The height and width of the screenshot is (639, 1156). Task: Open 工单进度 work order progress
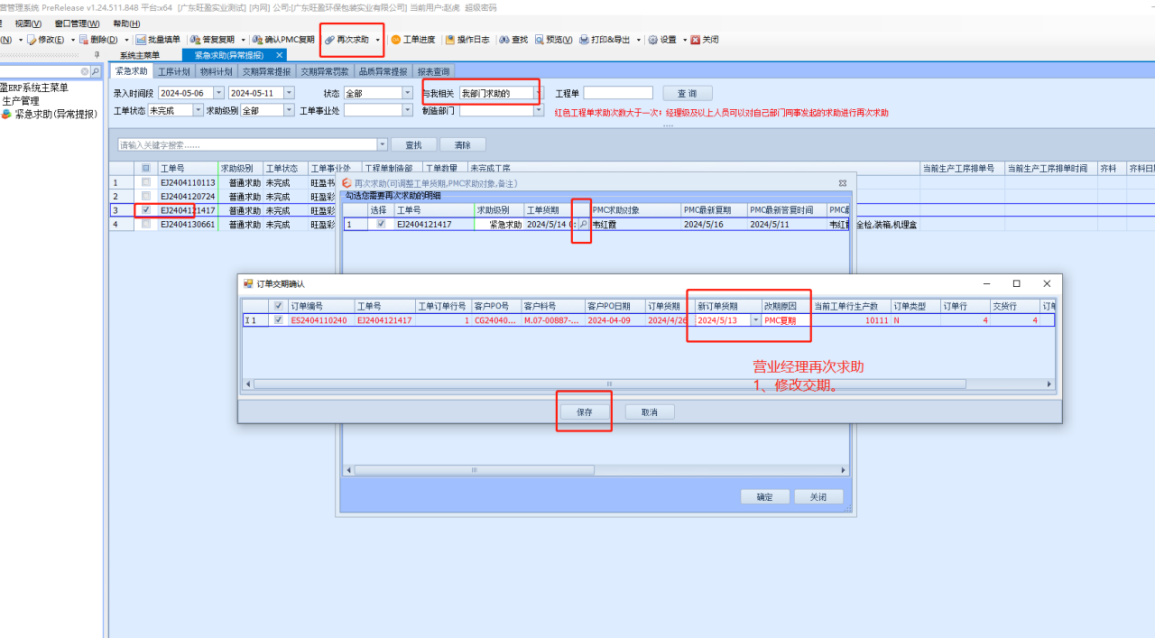[x=413, y=40]
